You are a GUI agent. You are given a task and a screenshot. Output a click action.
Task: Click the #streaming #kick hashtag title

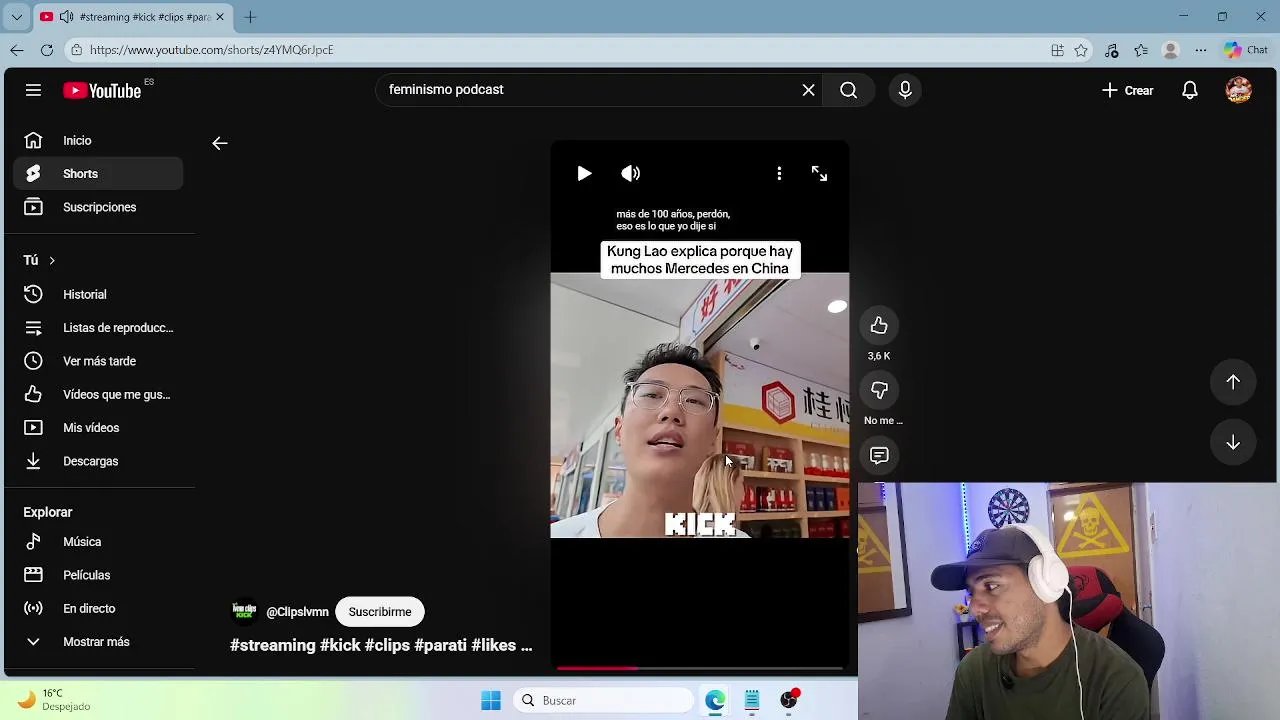(x=381, y=646)
